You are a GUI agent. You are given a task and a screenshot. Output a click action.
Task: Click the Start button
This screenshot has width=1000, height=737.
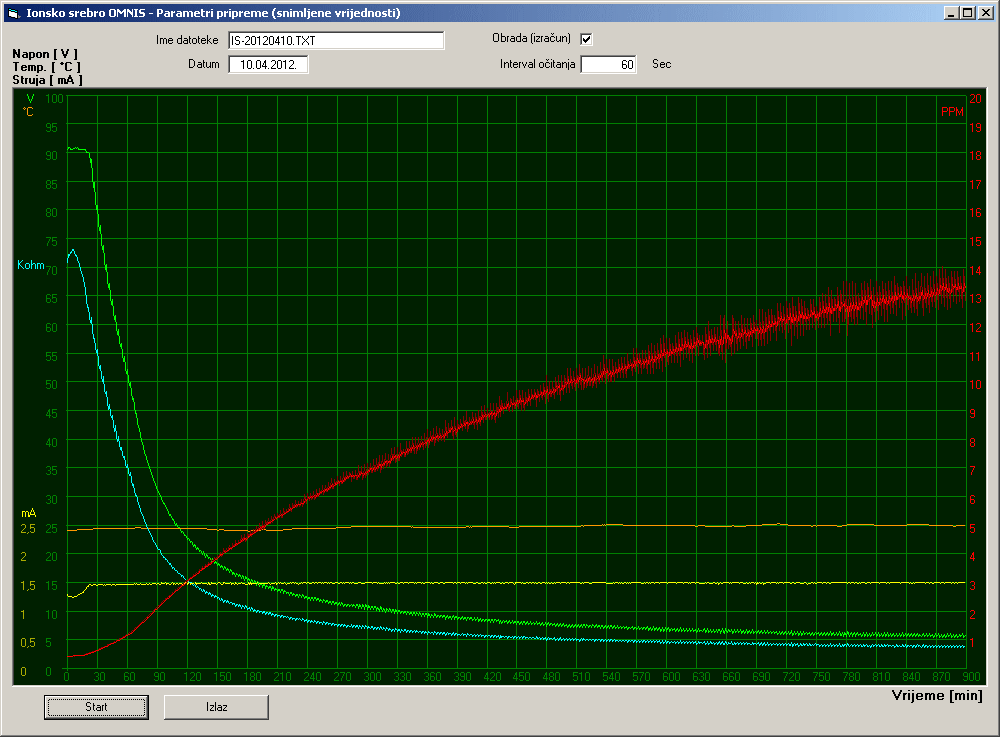click(x=96, y=707)
